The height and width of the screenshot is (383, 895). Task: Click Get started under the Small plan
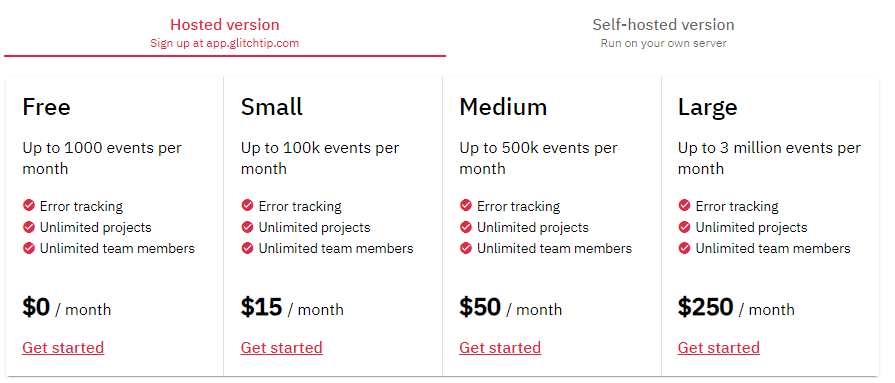[x=281, y=348]
